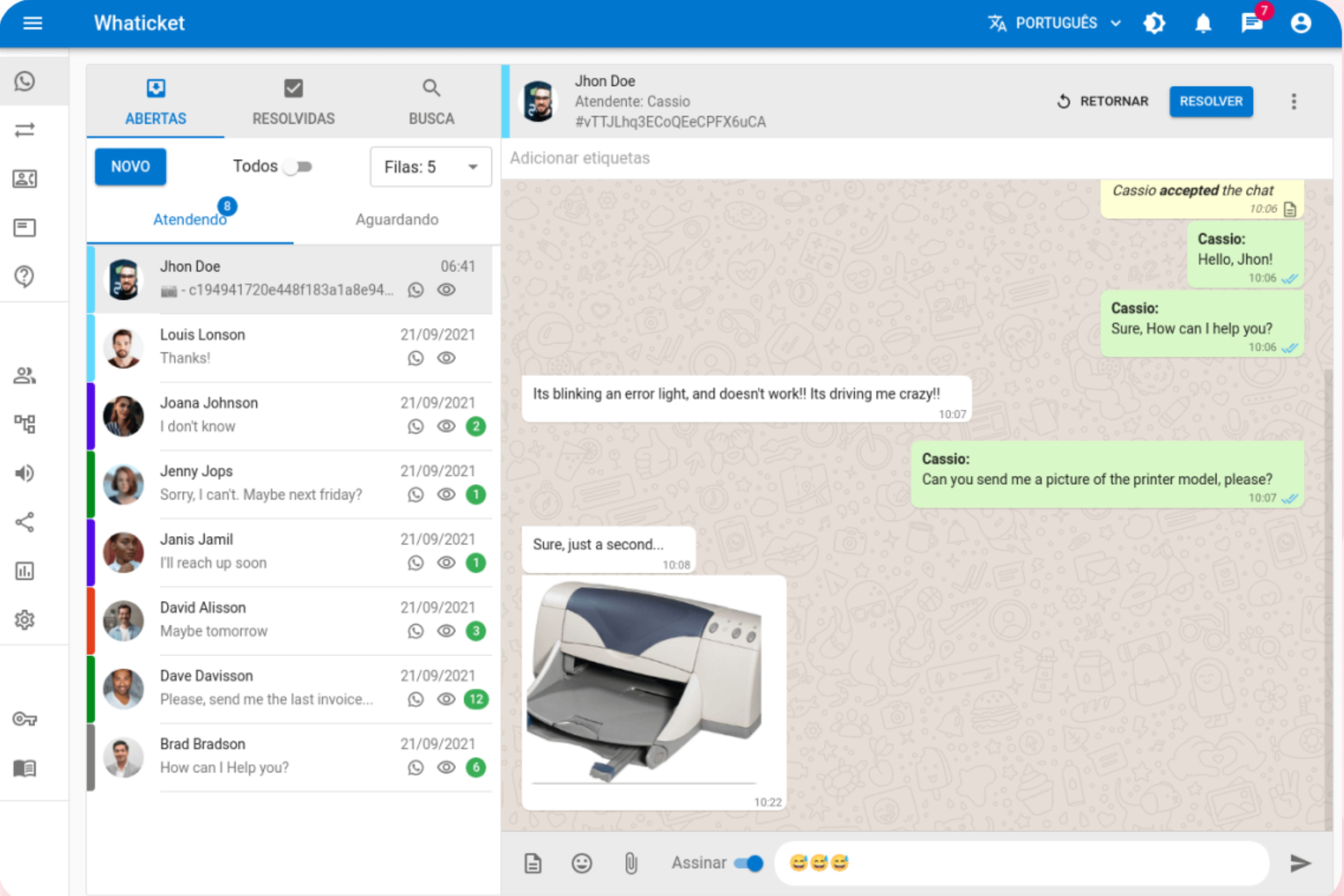Open the settings gear in the sidebar
The image size is (1344, 896).
(x=24, y=619)
